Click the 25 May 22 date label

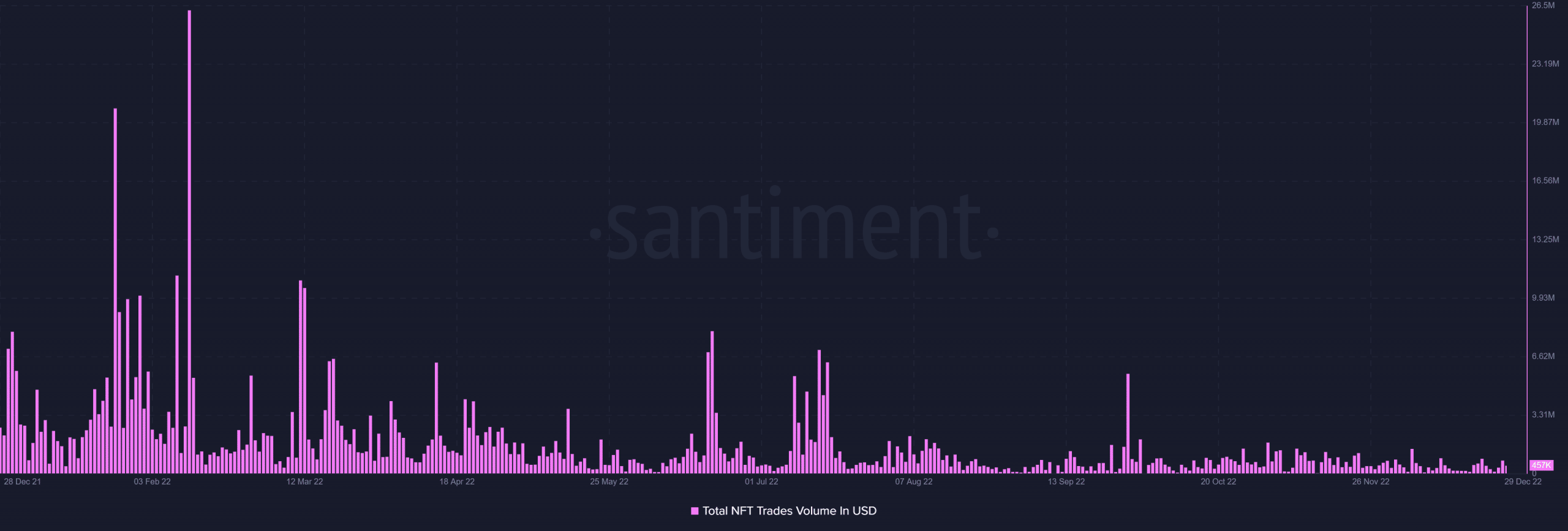point(609,482)
